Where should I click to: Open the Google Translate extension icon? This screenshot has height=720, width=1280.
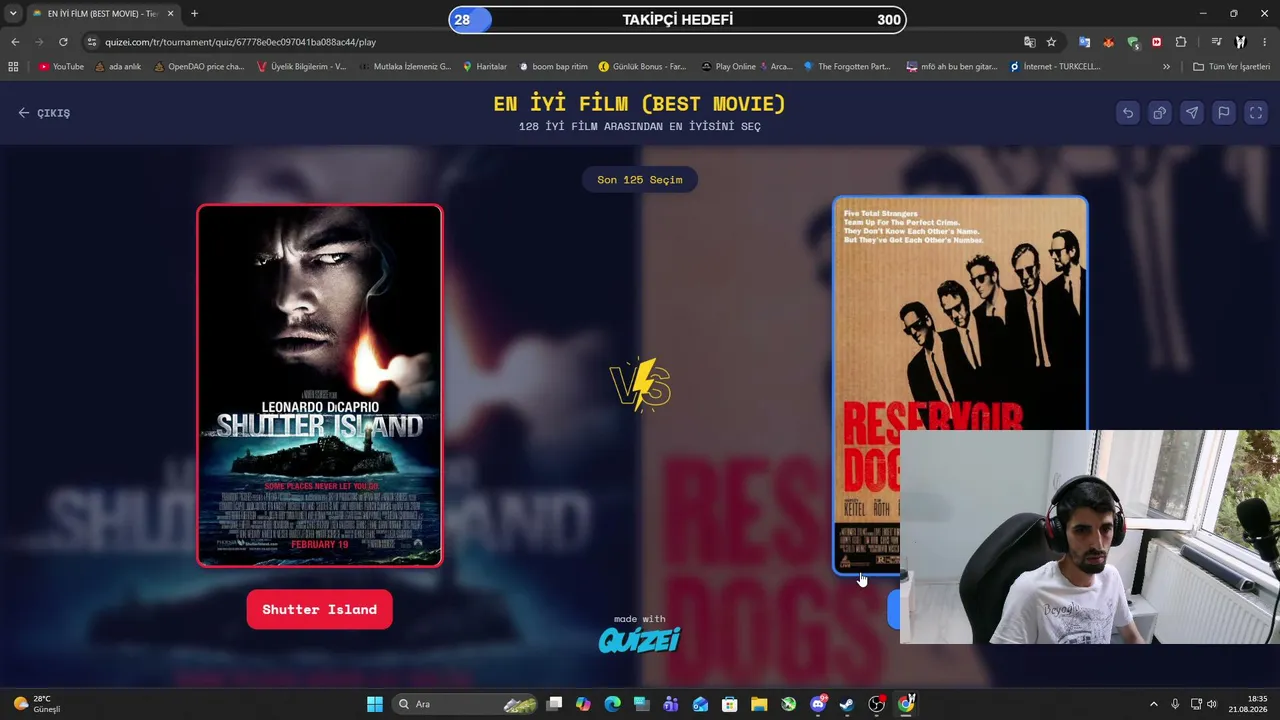(1084, 42)
